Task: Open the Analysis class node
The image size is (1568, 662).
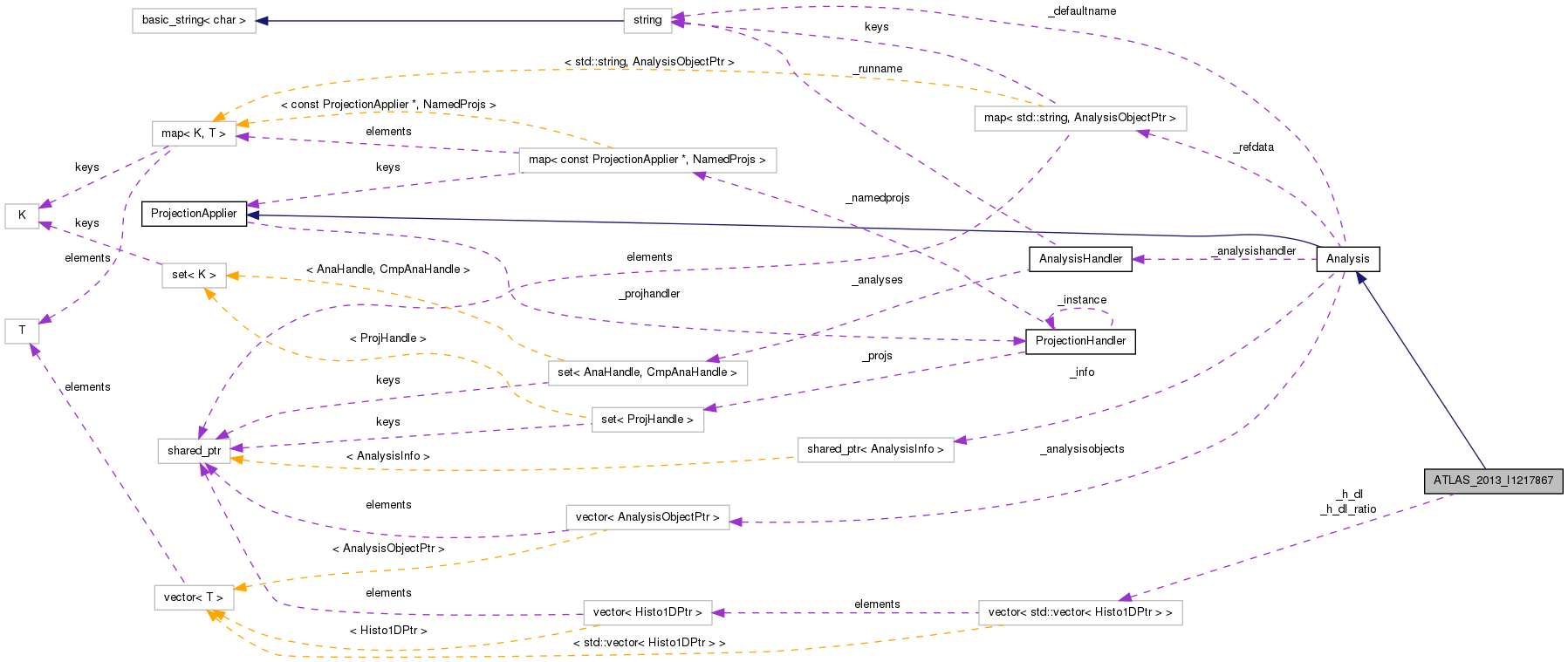Action: [x=1348, y=259]
